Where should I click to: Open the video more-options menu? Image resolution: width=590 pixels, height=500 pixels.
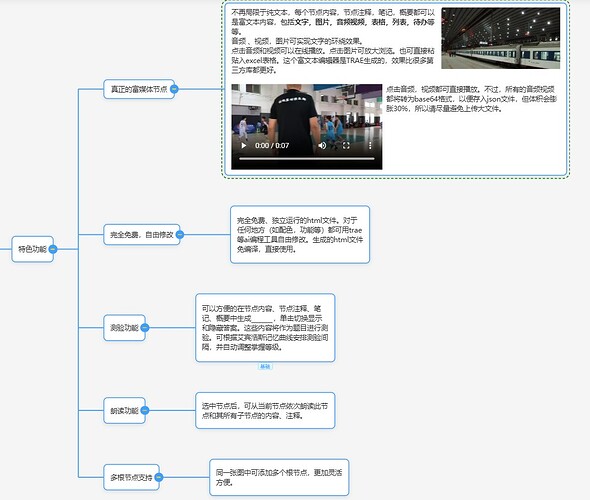coord(370,146)
